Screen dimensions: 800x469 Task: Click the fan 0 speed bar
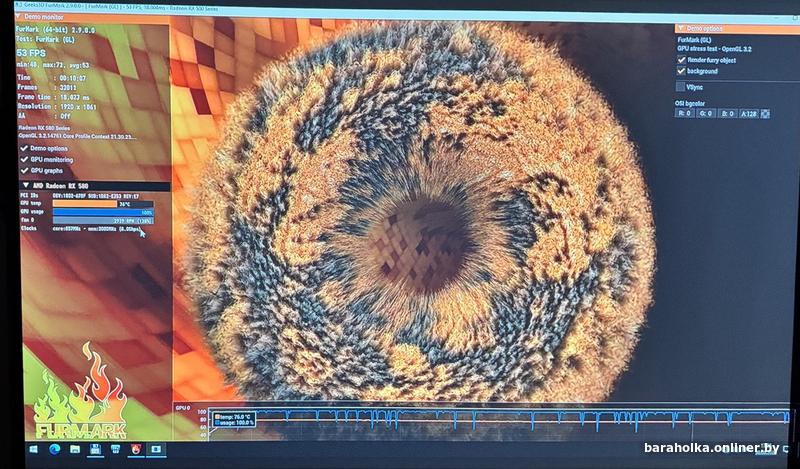pyautogui.click(x=103, y=220)
